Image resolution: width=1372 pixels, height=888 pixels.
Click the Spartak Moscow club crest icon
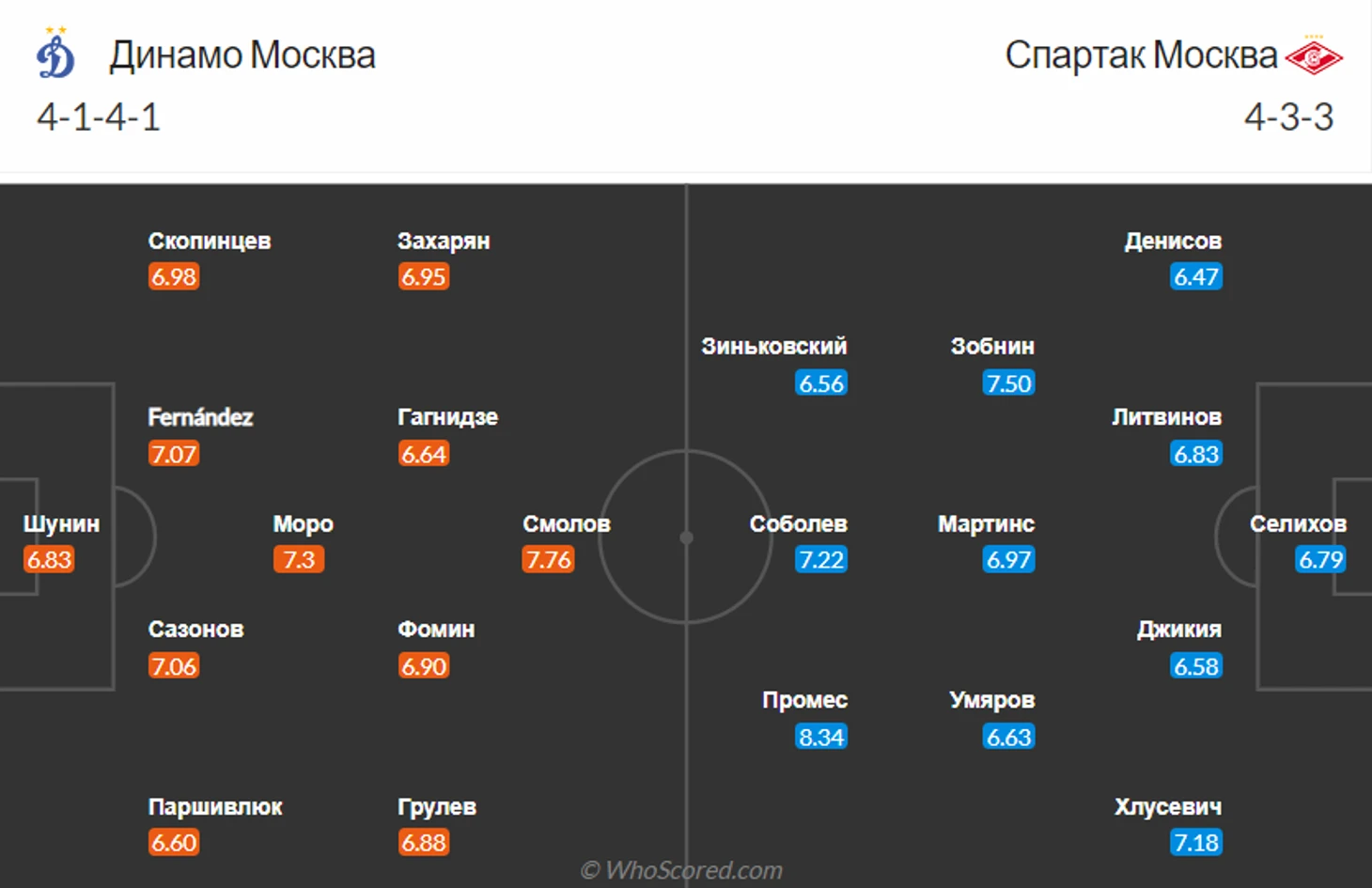1314,56
